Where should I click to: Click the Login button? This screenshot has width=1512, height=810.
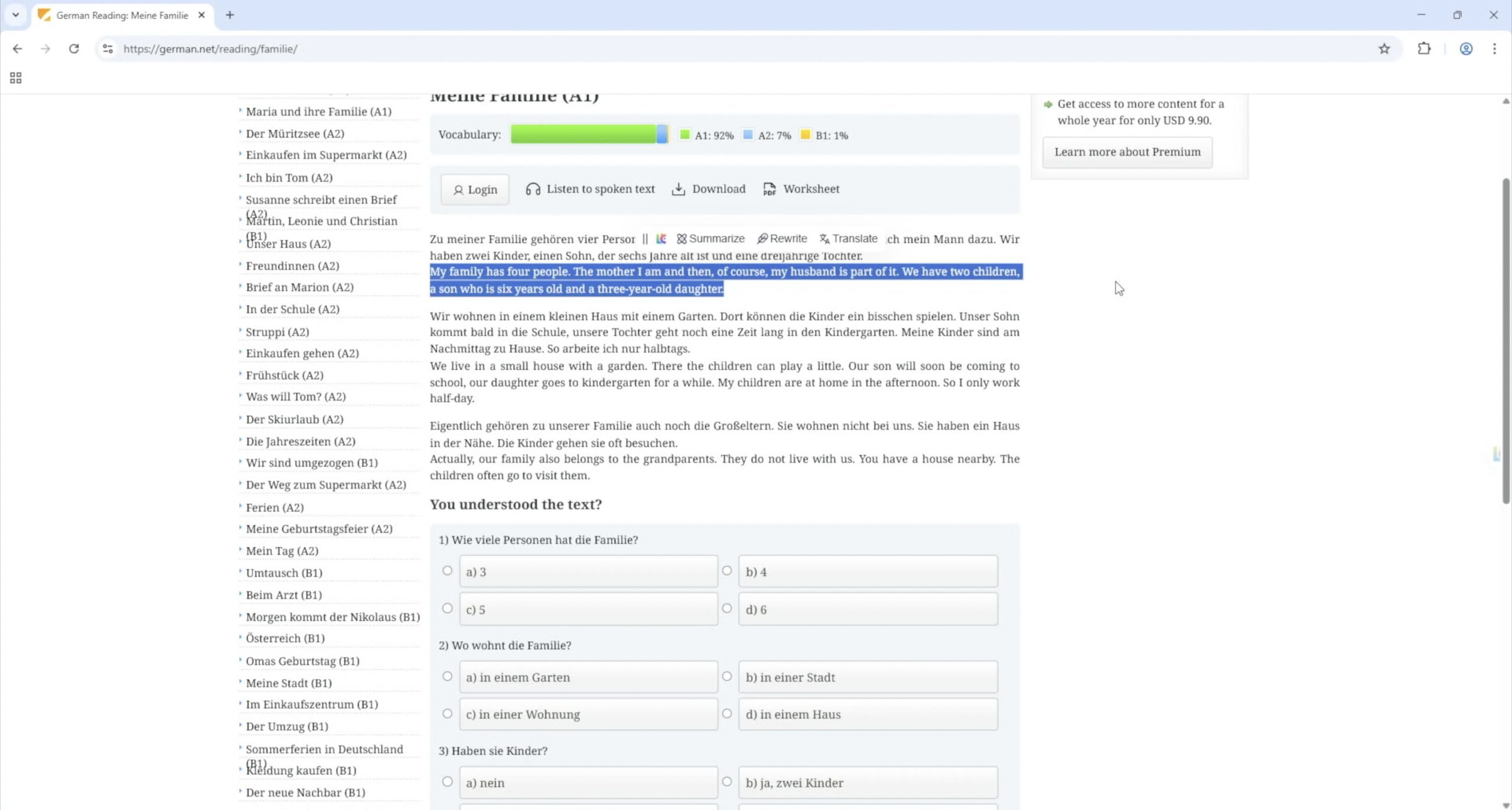coord(475,190)
